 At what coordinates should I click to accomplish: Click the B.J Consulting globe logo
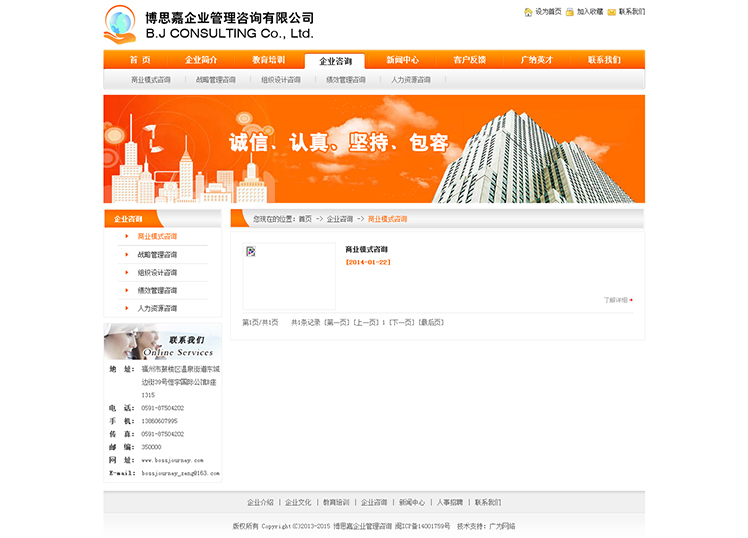(x=120, y=24)
